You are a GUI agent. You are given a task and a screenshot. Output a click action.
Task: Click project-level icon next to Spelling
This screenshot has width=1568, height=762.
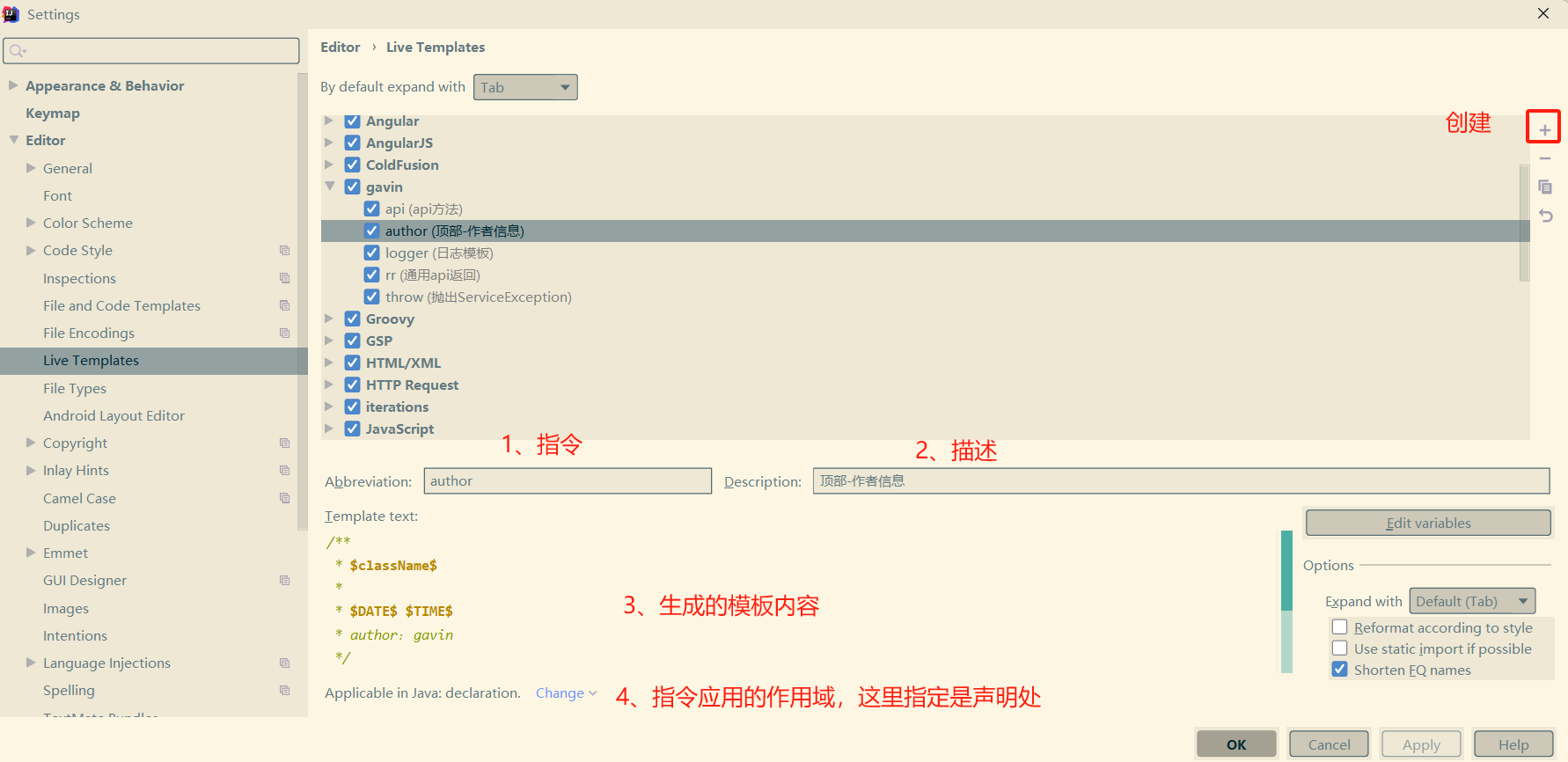pyautogui.click(x=284, y=691)
